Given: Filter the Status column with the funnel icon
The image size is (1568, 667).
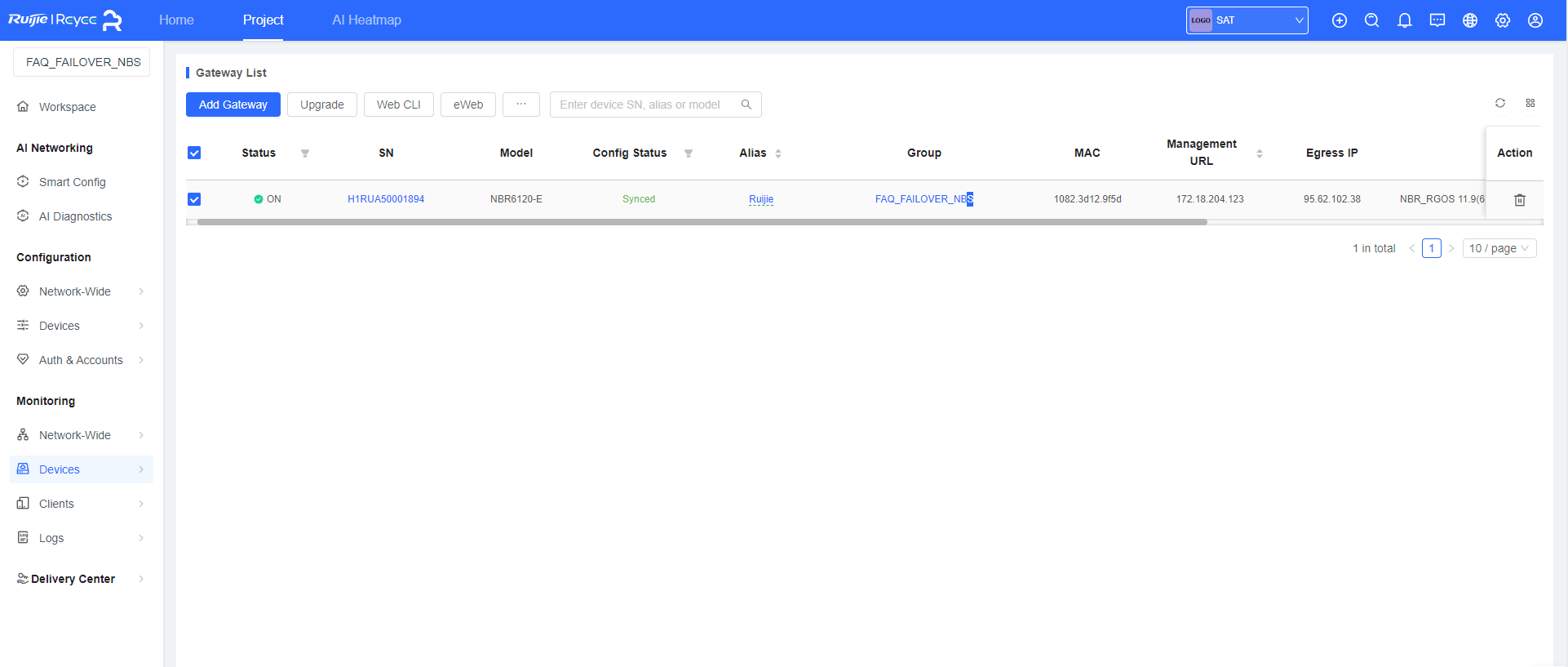Looking at the screenshot, I should (305, 153).
